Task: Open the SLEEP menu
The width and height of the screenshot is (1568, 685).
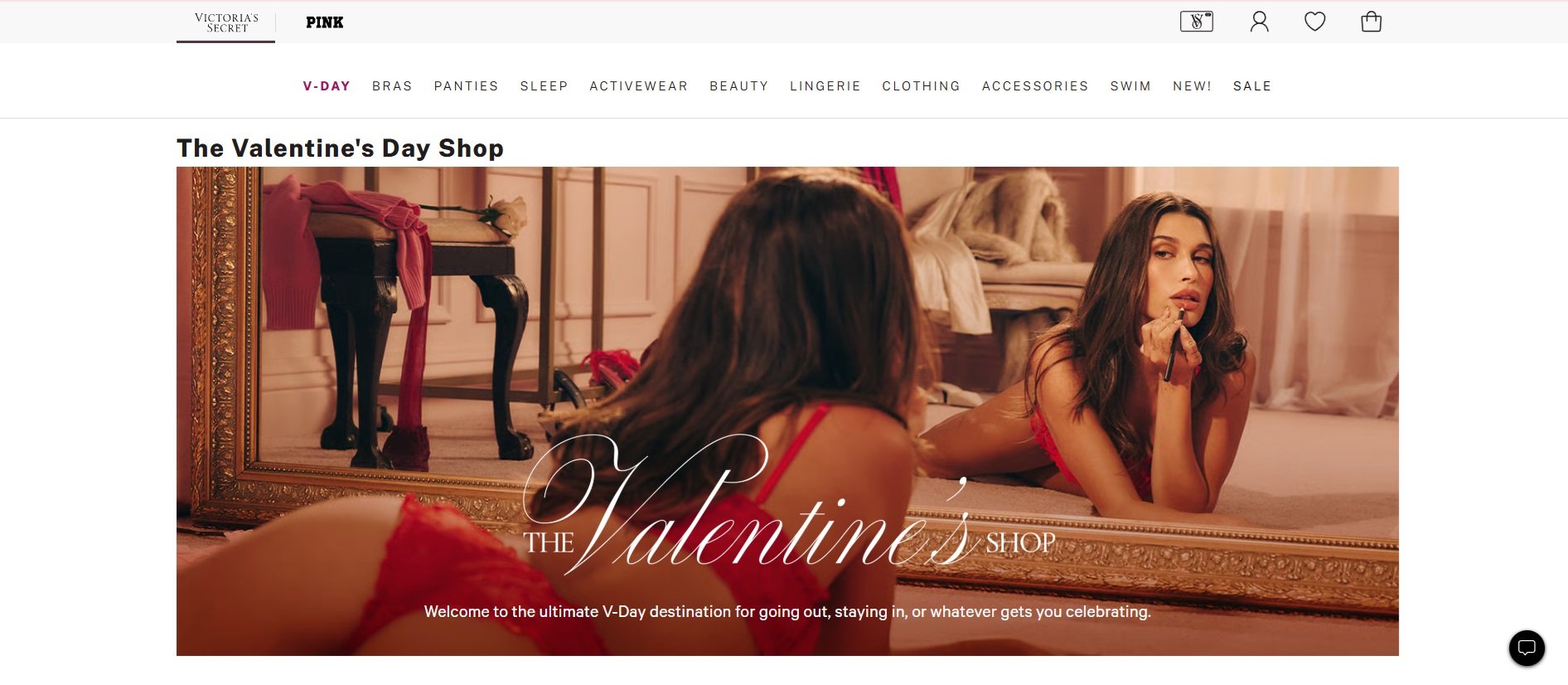Action: click(544, 86)
